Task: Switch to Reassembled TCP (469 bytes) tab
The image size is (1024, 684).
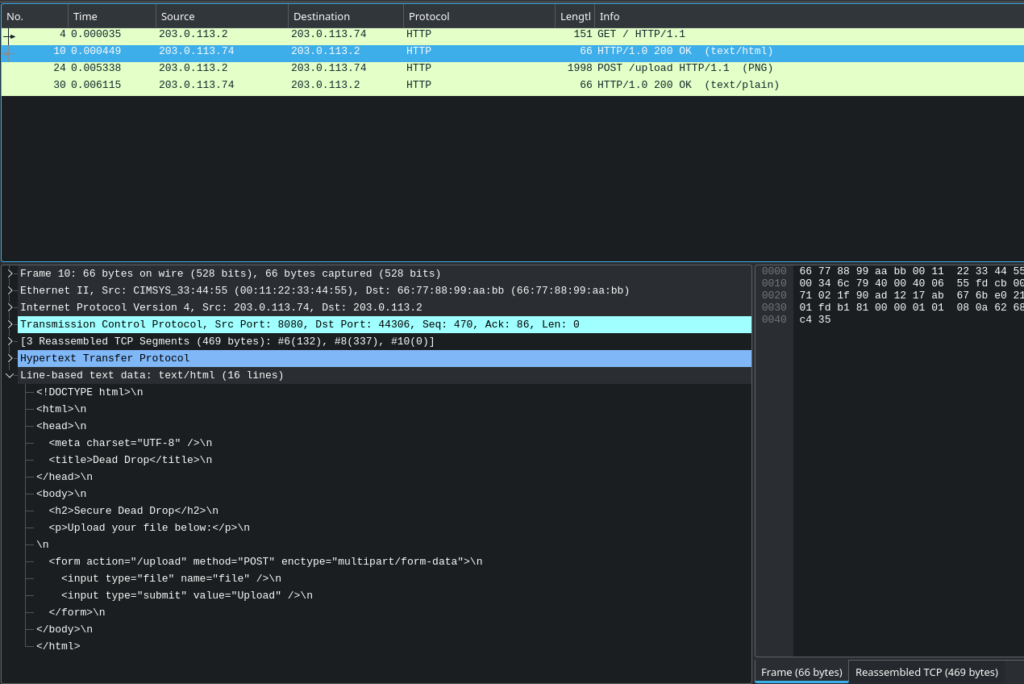Action: tap(926, 672)
